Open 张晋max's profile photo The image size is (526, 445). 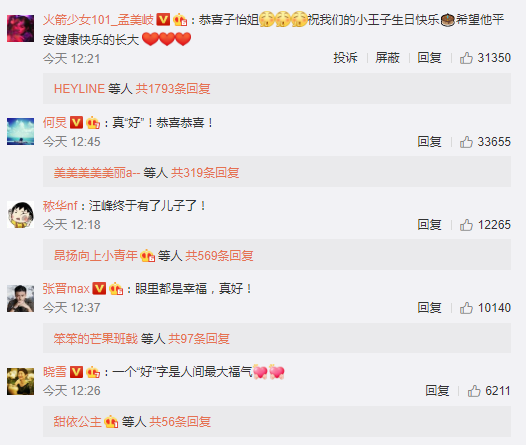(20, 298)
